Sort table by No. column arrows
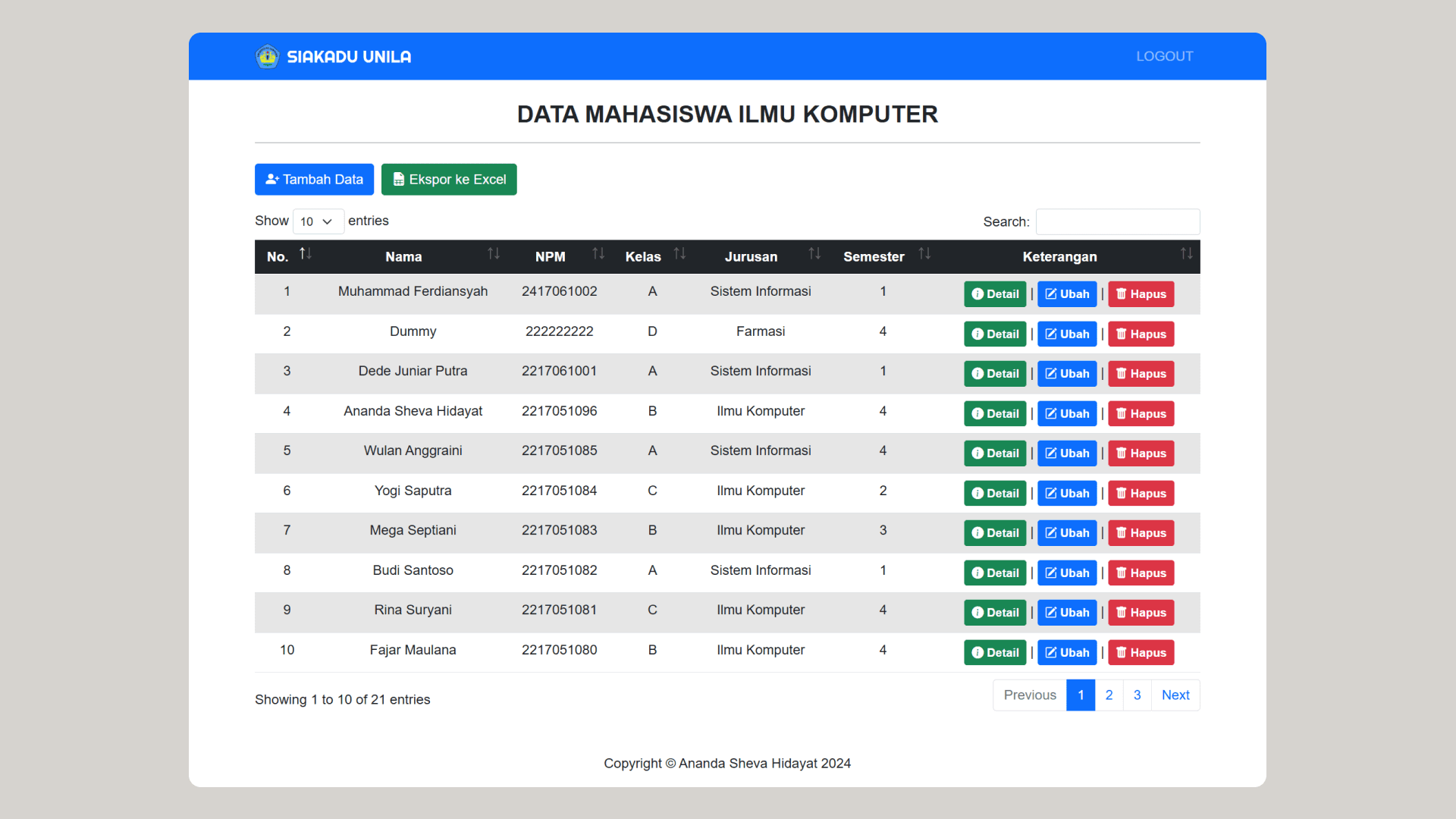Screen dimensions: 1456x819 coord(305,254)
